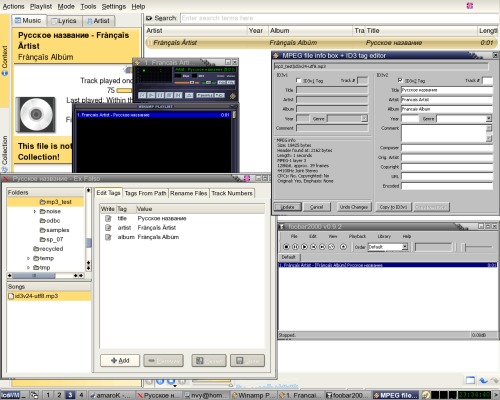Toggle the write checkbox for the title tag

[108, 218]
